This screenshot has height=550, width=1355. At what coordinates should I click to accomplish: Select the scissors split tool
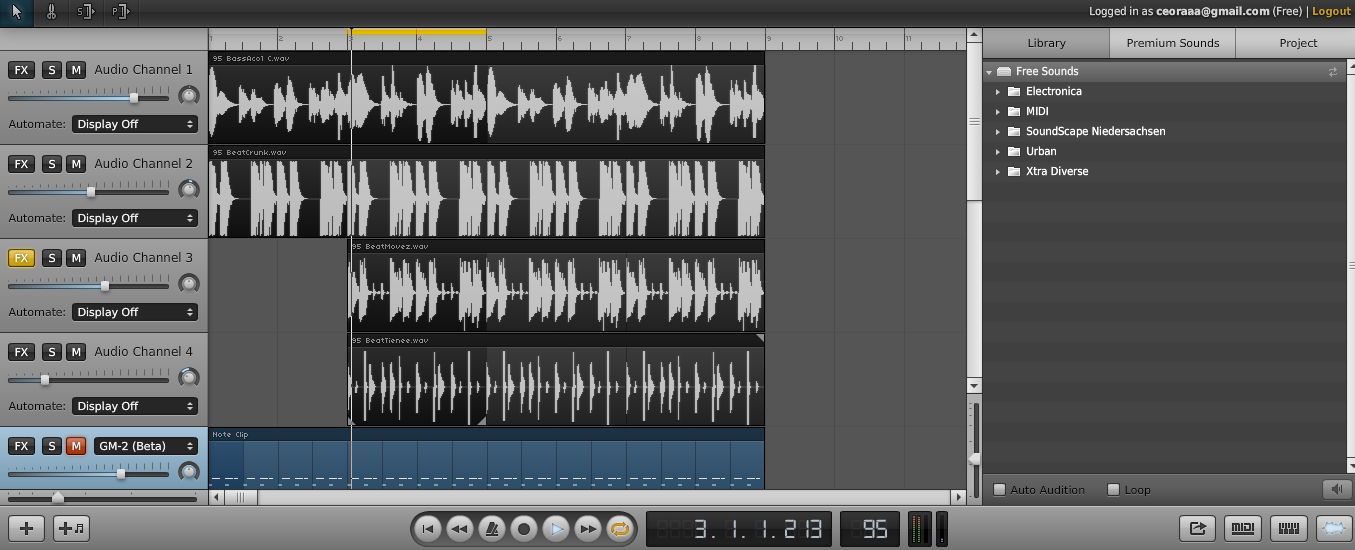coord(51,12)
